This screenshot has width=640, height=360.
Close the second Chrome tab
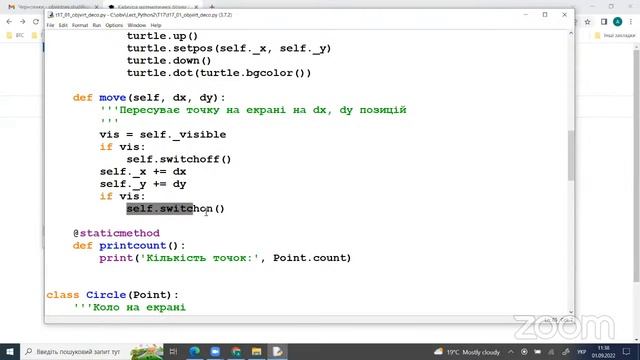(196, 7)
